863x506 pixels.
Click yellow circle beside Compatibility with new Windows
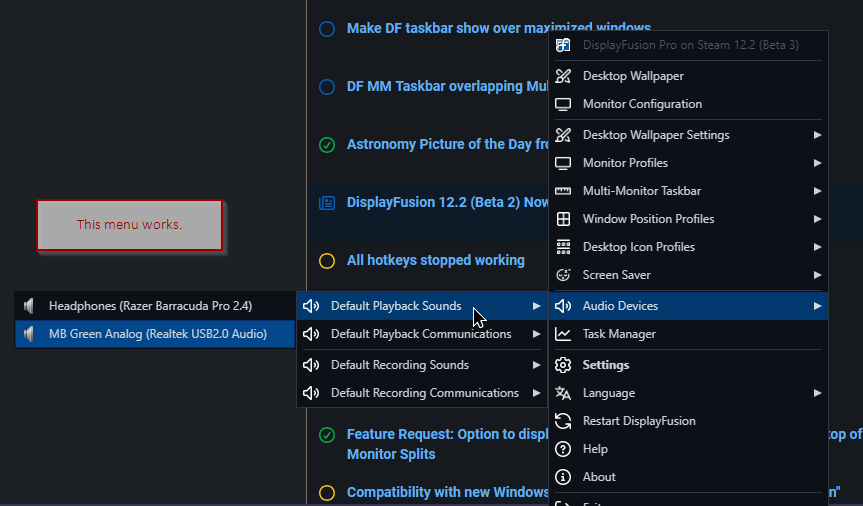(327, 493)
